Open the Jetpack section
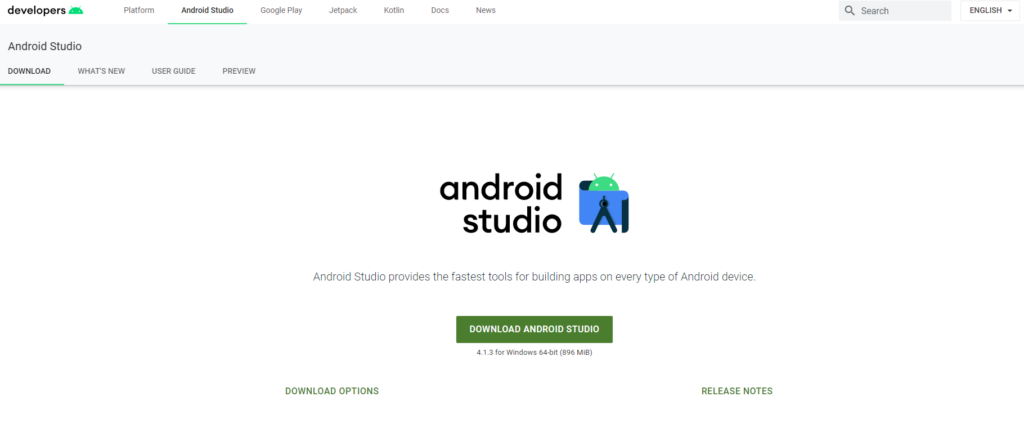This screenshot has height=441, width=1024. [x=344, y=10]
